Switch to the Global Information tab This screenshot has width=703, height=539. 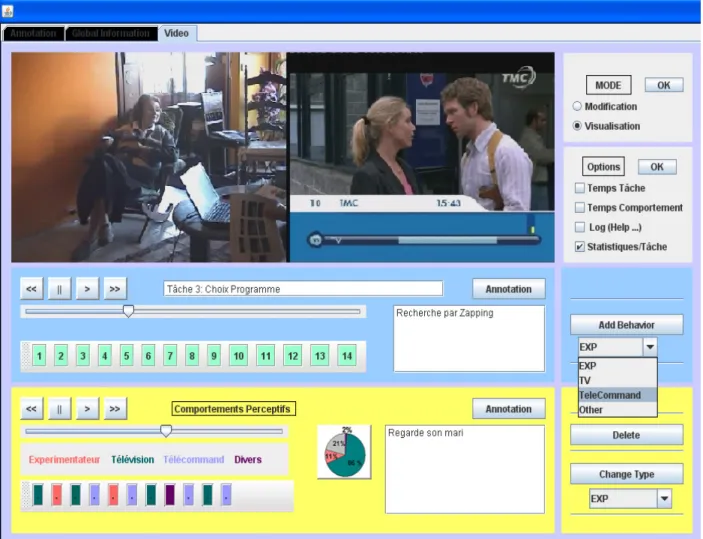[111, 33]
